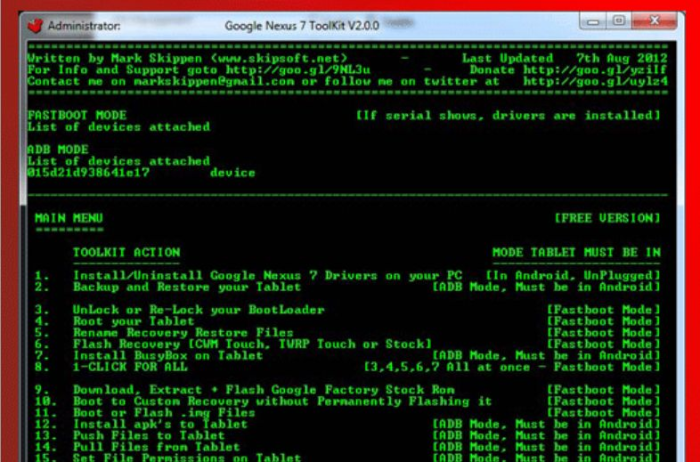Click '[In Android, UnPlugged]' mode note

point(573,275)
